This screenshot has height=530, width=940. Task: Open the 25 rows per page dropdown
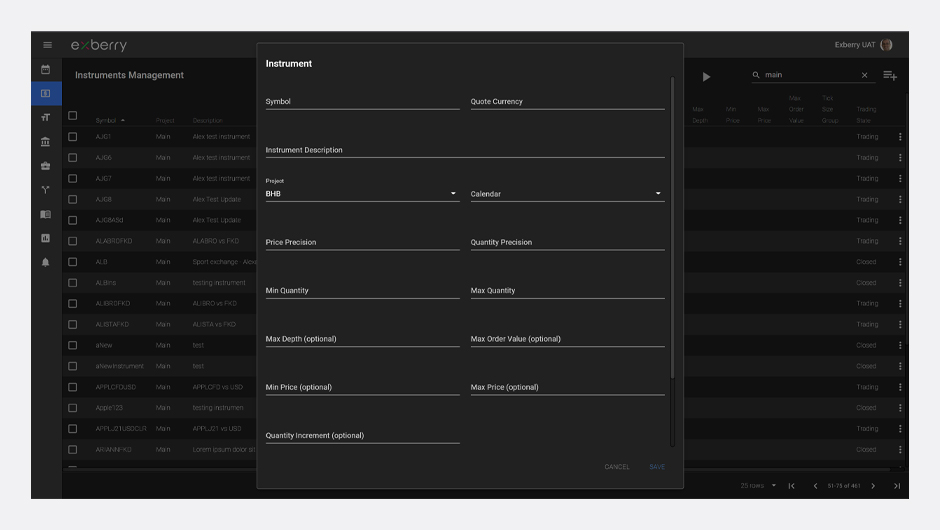coord(759,486)
